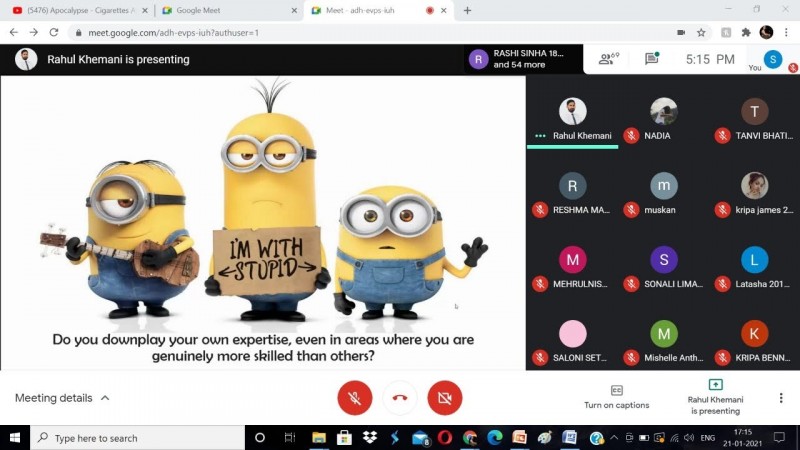The height and width of the screenshot is (450, 800).
Task: Open Chrome three-dot menu
Action: pyautogui.click(x=786, y=32)
